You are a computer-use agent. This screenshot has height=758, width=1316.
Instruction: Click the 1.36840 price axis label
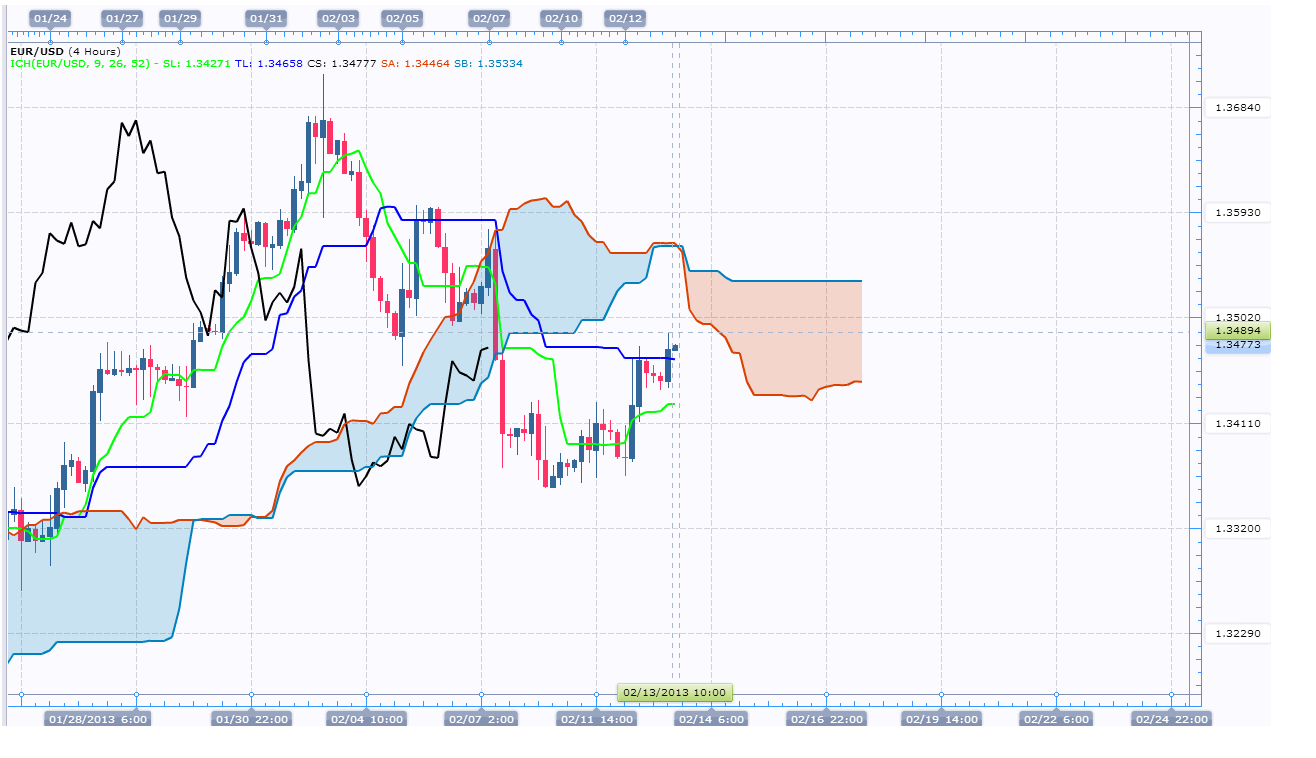tap(1237, 108)
